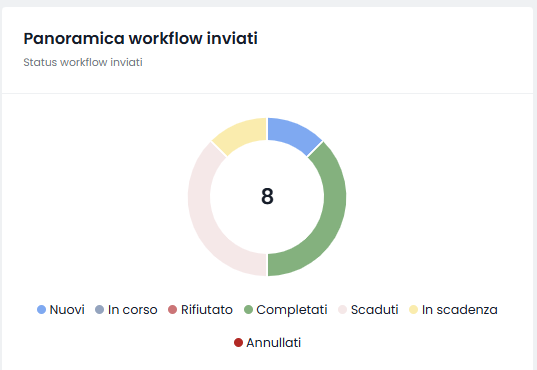Screen dimensions: 537x370
Task: Click the Status workflow inviati subtitle
Action: (83, 62)
